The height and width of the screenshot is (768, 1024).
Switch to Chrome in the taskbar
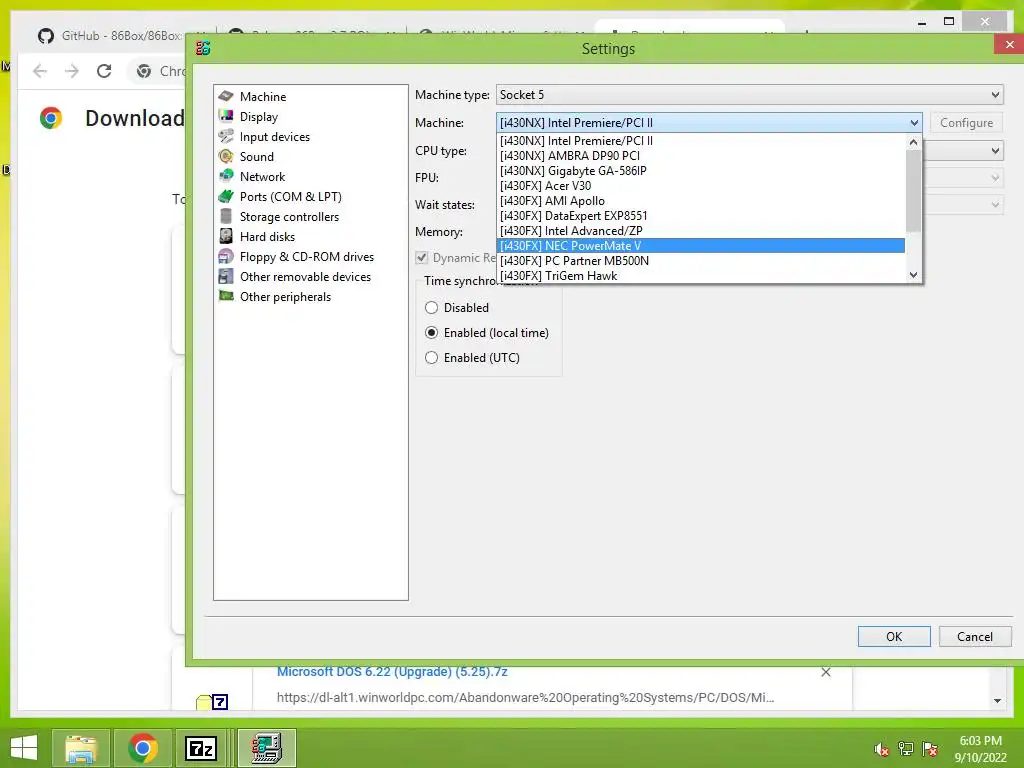point(142,748)
